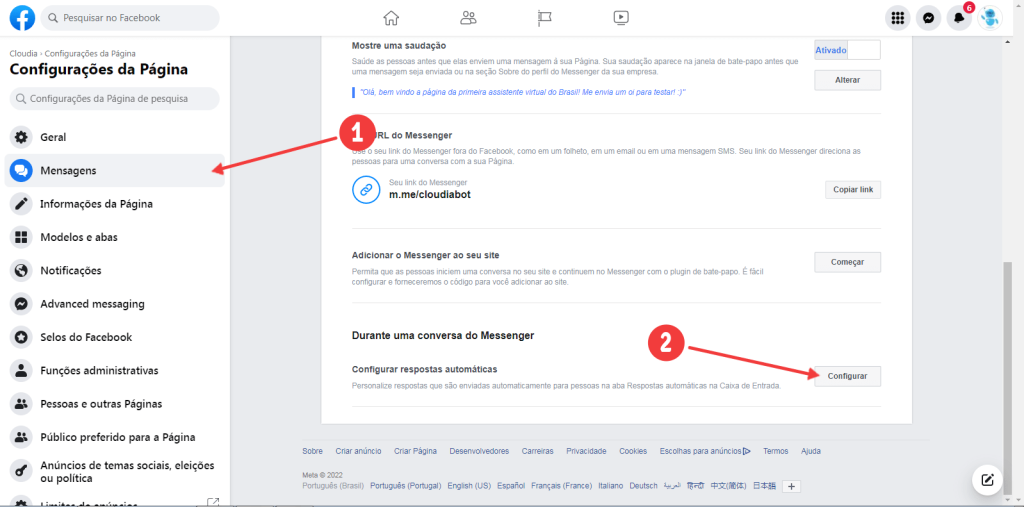The height and width of the screenshot is (507, 1024).
Task: Switch language to Português (Portugal)
Action: tap(406, 486)
